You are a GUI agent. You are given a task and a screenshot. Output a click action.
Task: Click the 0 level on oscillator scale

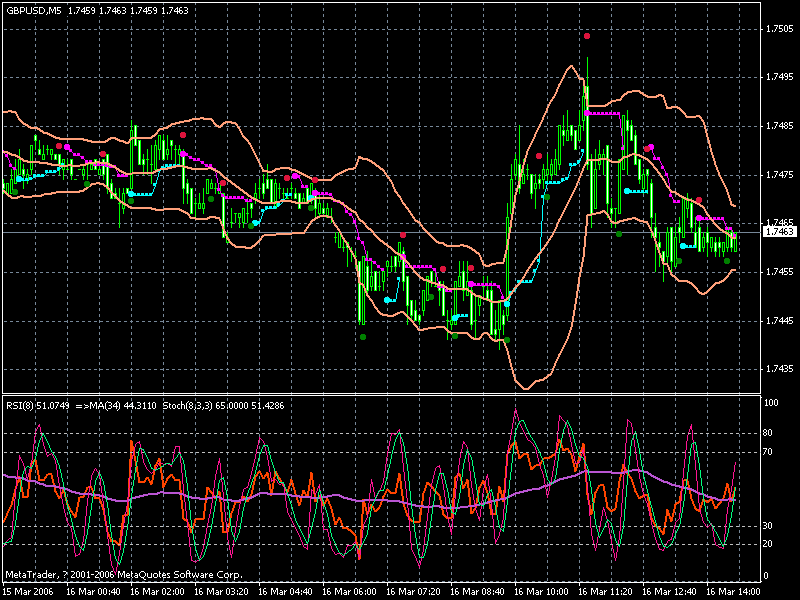tap(766, 576)
